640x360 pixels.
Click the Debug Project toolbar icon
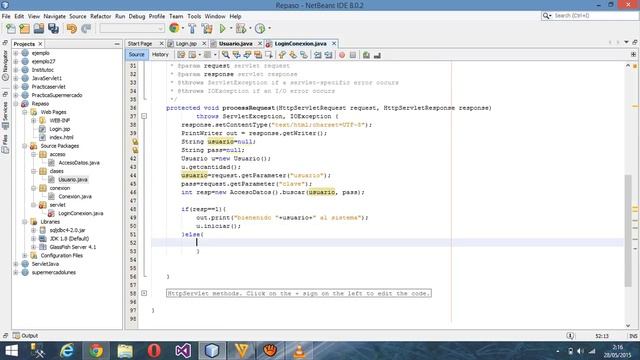point(240,28)
